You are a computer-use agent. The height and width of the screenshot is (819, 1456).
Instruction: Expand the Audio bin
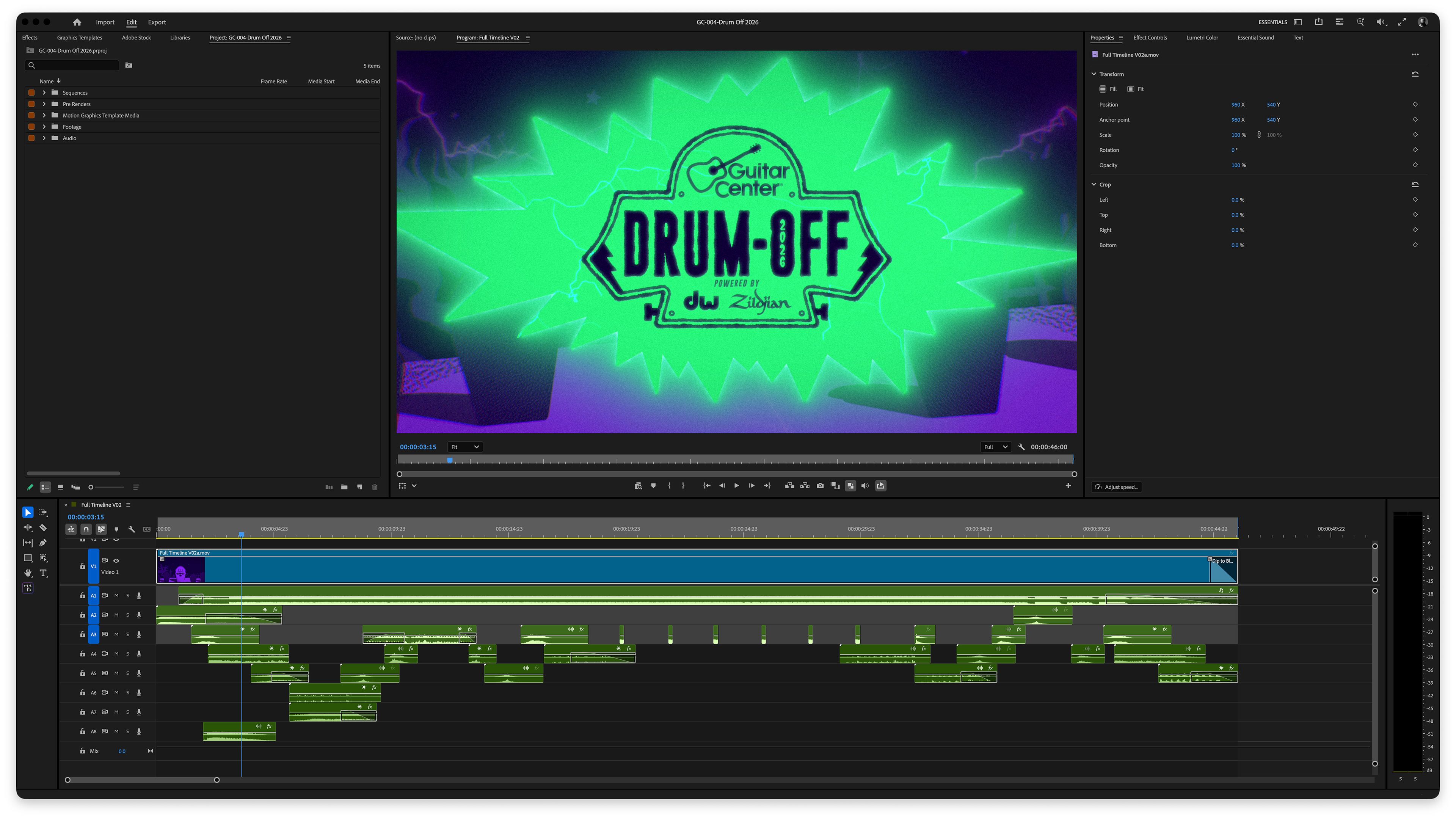[x=44, y=138]
